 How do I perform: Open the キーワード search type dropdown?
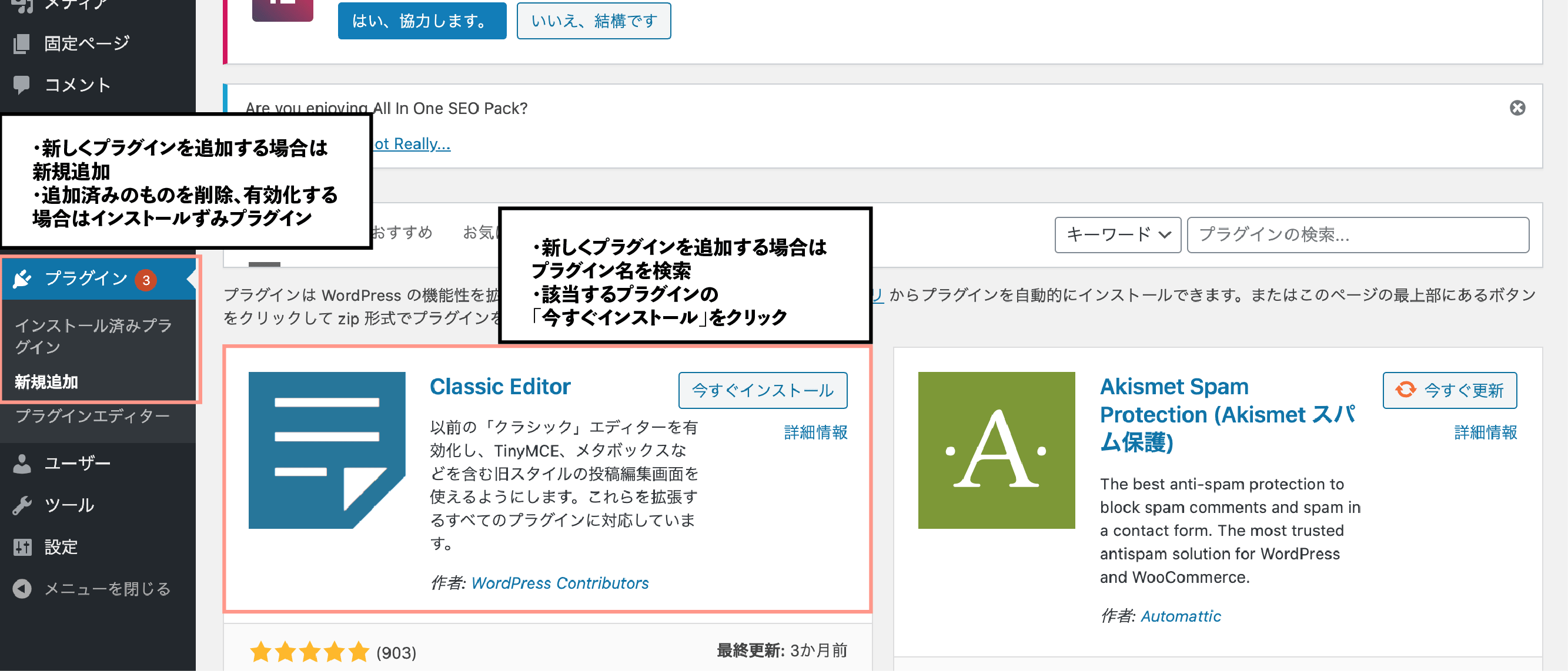click(1118, 235)
